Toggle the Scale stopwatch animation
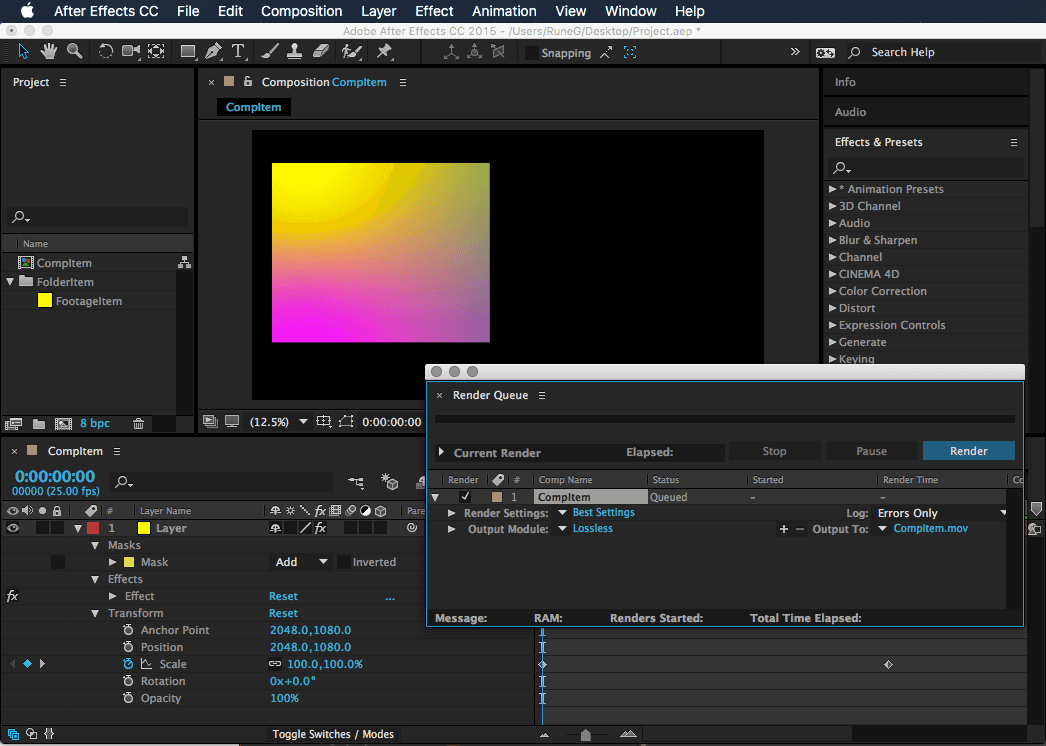Image resolution: width=1046 pixels, height=746 pixels. 128,664
